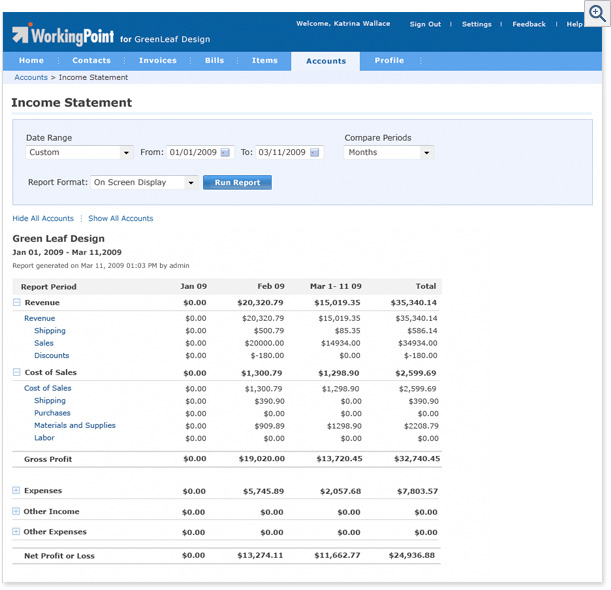The width and height of the screenshot is (611, 590).
Task: Open Shipping under Cost of Sales
Action: [x=50, y=401]
